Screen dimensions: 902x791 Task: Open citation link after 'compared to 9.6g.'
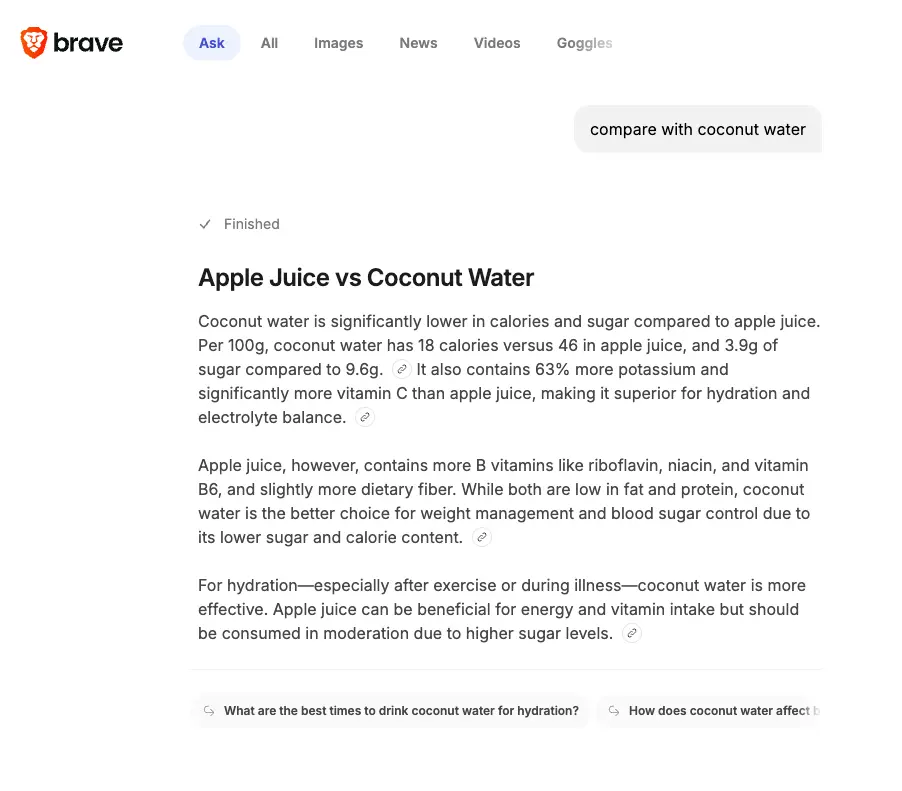click(x=402, y=369)
